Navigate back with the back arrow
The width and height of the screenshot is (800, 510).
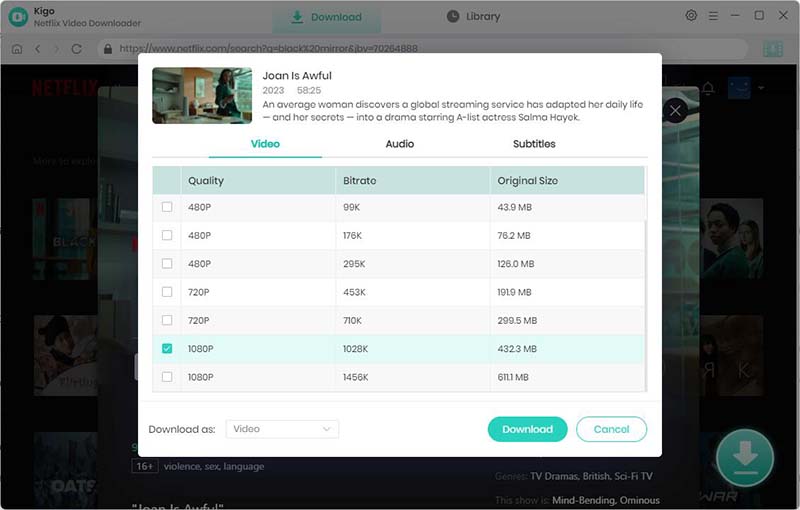click(x=37, y=49)
